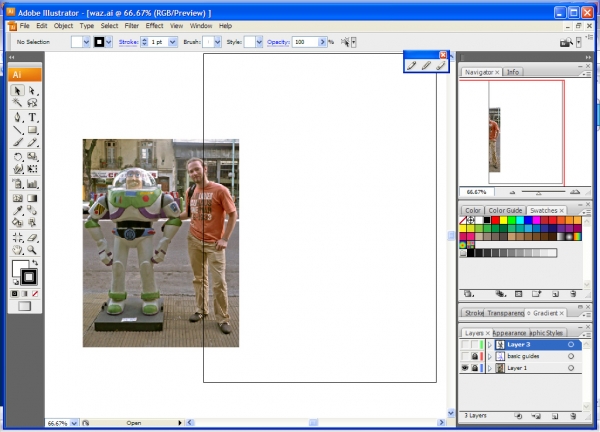Open Style dropdown in control bar

(x=259, y=42)
